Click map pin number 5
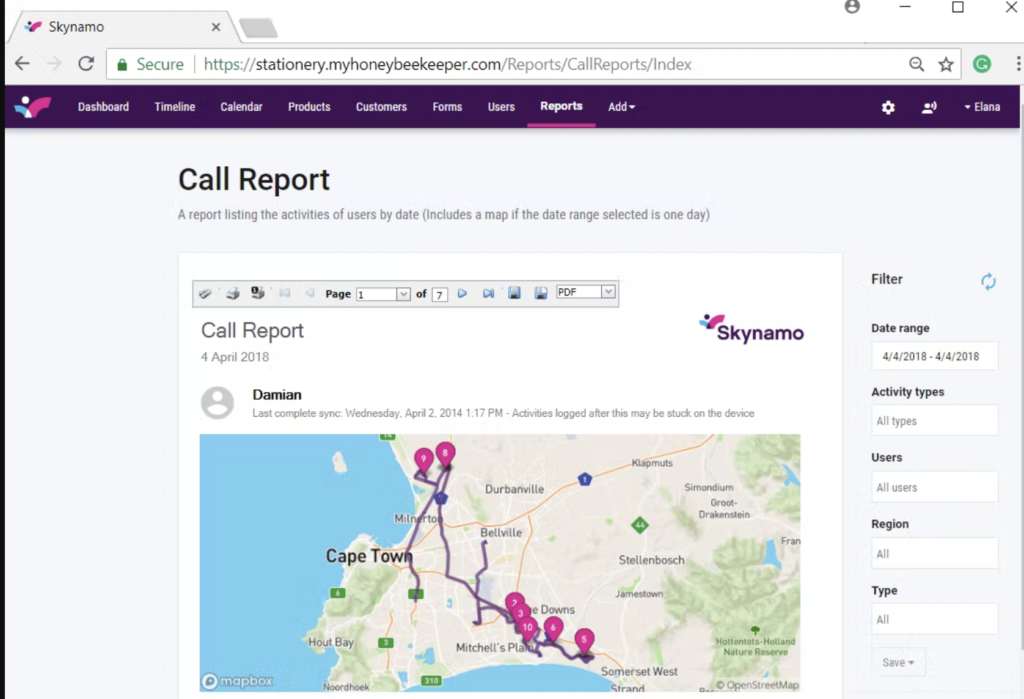 coord(584,640)
